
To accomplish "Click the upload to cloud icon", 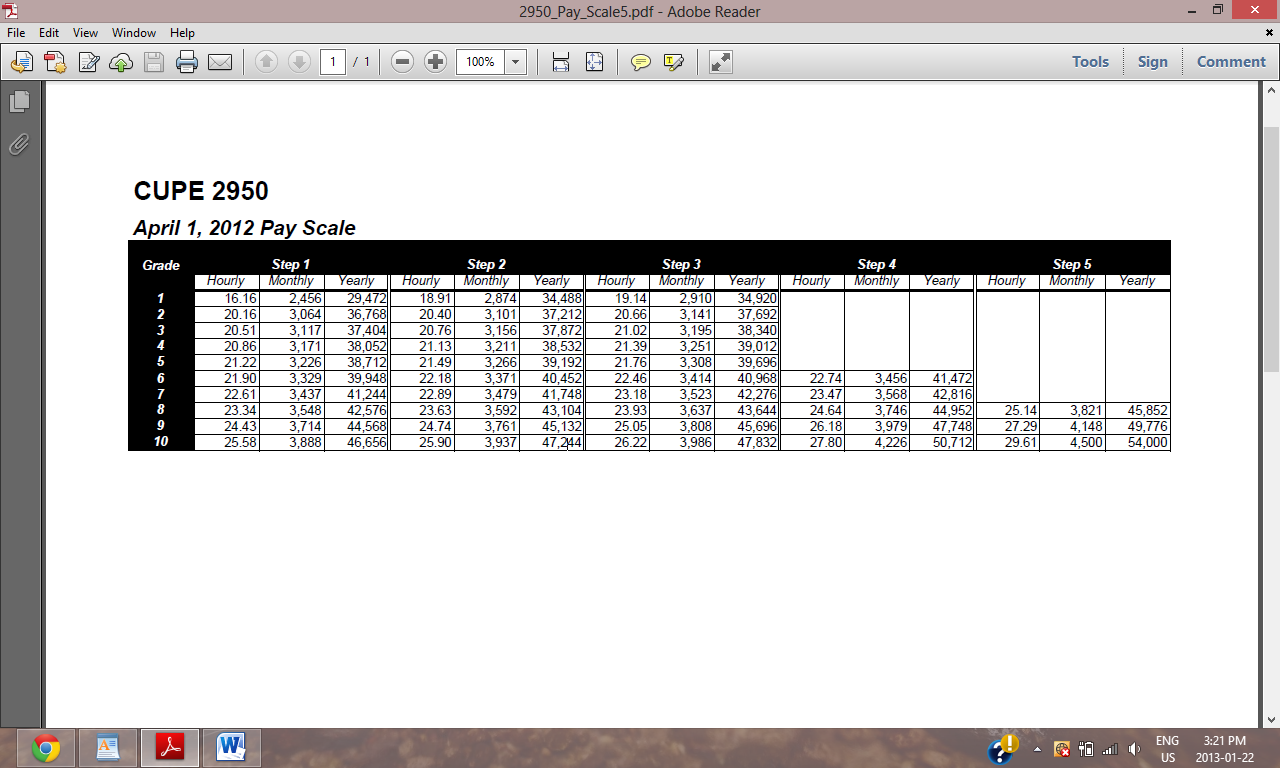I will point(120,62).
